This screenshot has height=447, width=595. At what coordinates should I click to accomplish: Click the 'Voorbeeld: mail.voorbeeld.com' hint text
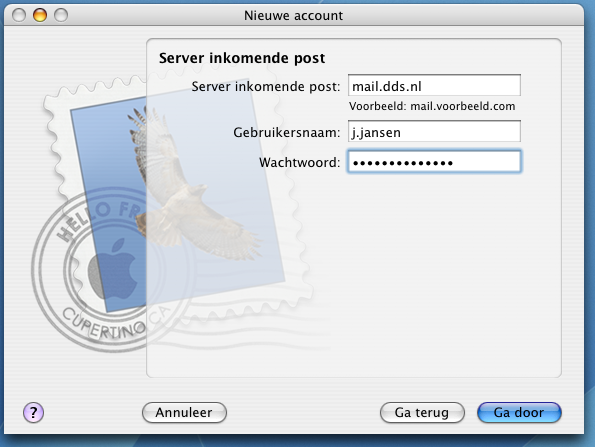(x=432, y=106)
